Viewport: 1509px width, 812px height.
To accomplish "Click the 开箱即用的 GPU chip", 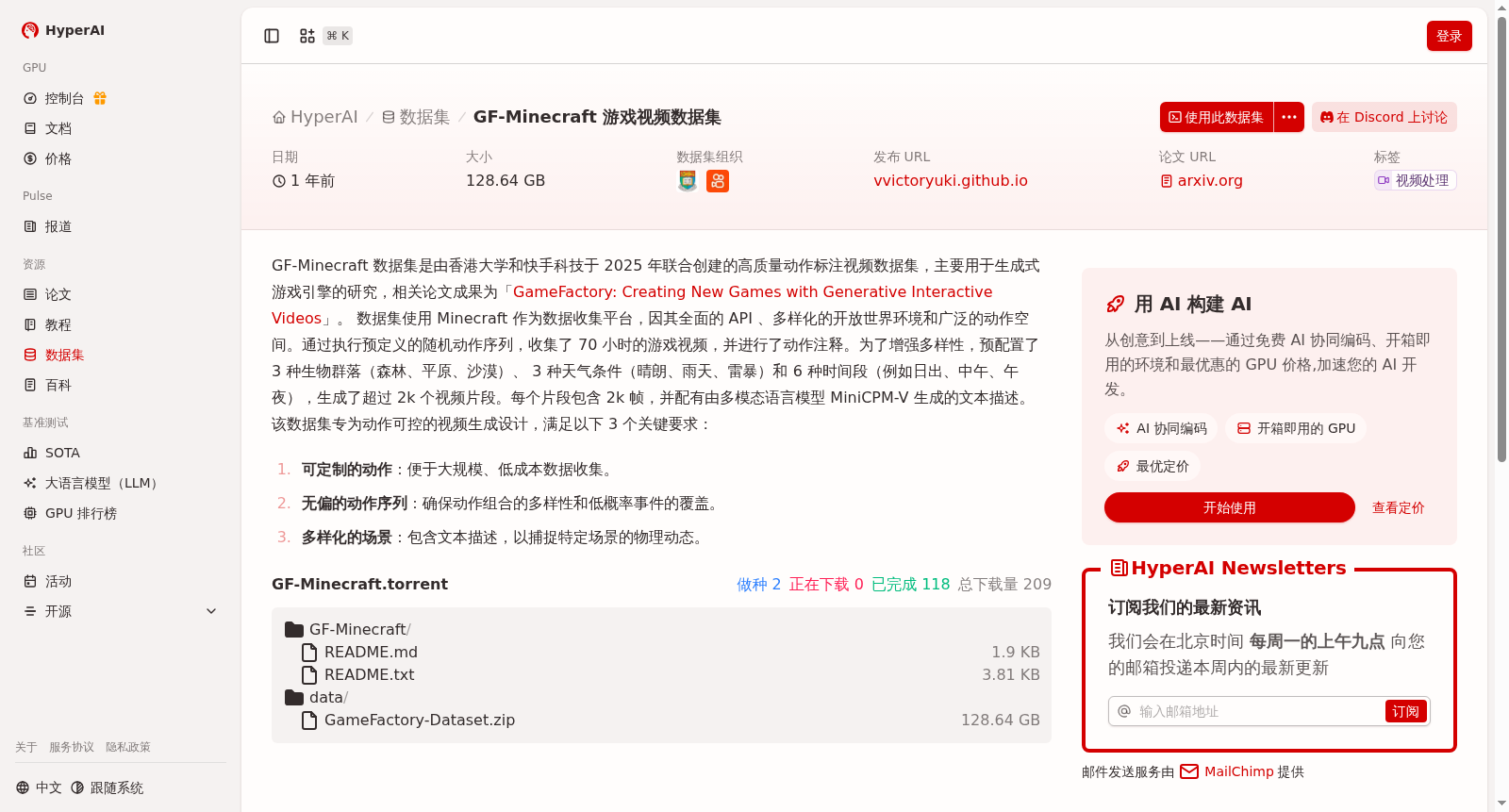I will point(1296,428).
